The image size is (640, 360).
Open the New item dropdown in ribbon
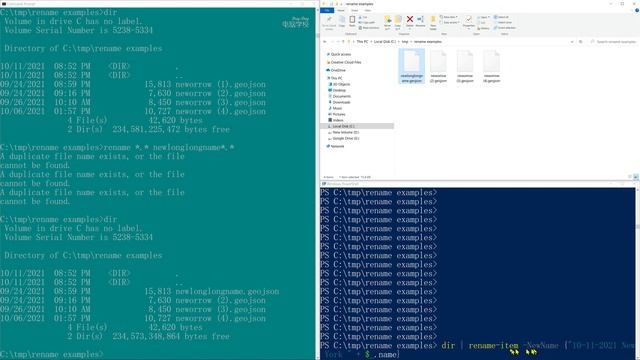449,17
